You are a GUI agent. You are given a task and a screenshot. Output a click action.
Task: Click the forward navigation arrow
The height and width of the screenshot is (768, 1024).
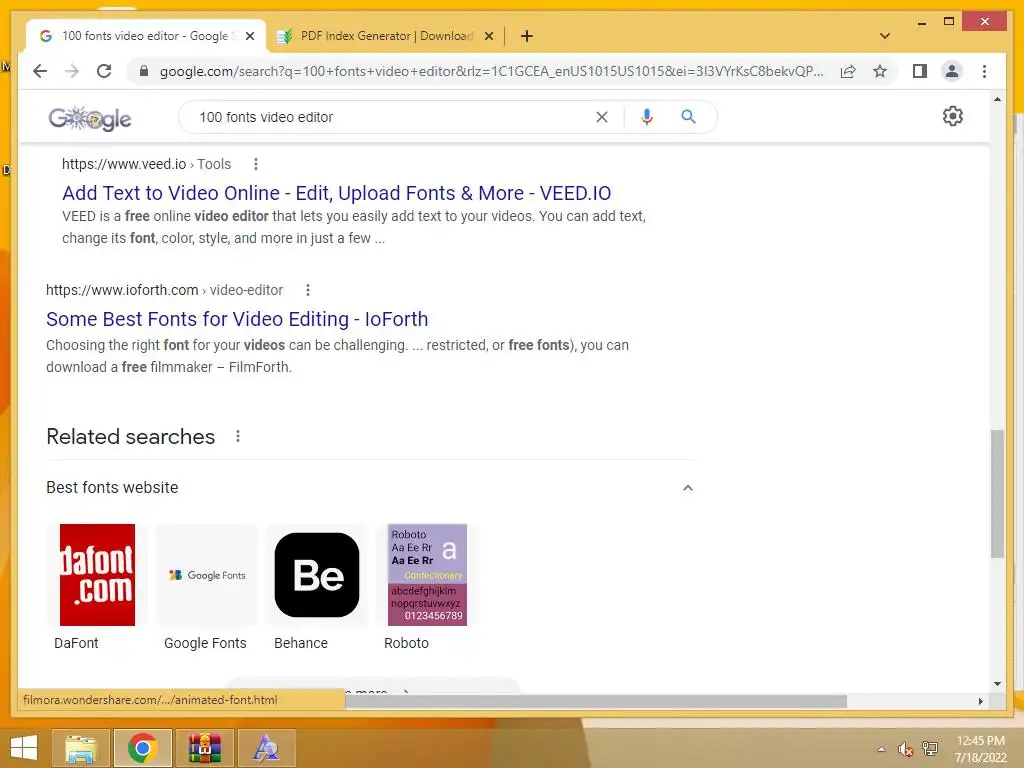[x=72, y=71]
